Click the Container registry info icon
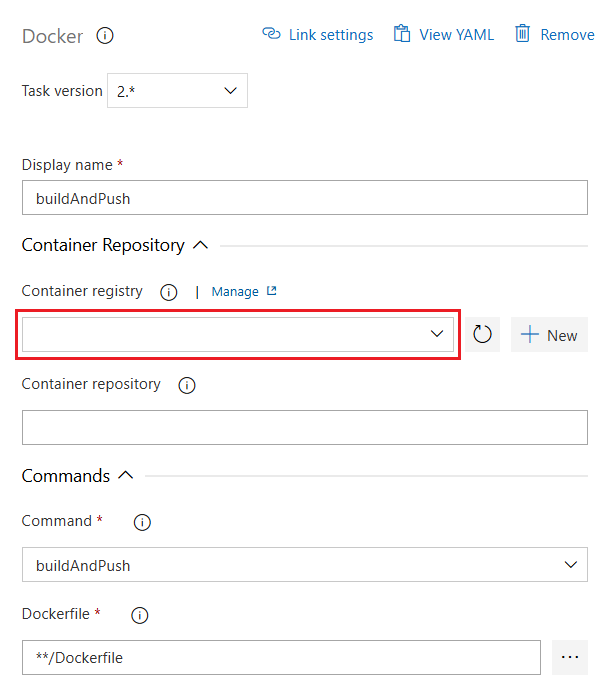The height and width of the screenshot is (682, 604). pos(169,292)
